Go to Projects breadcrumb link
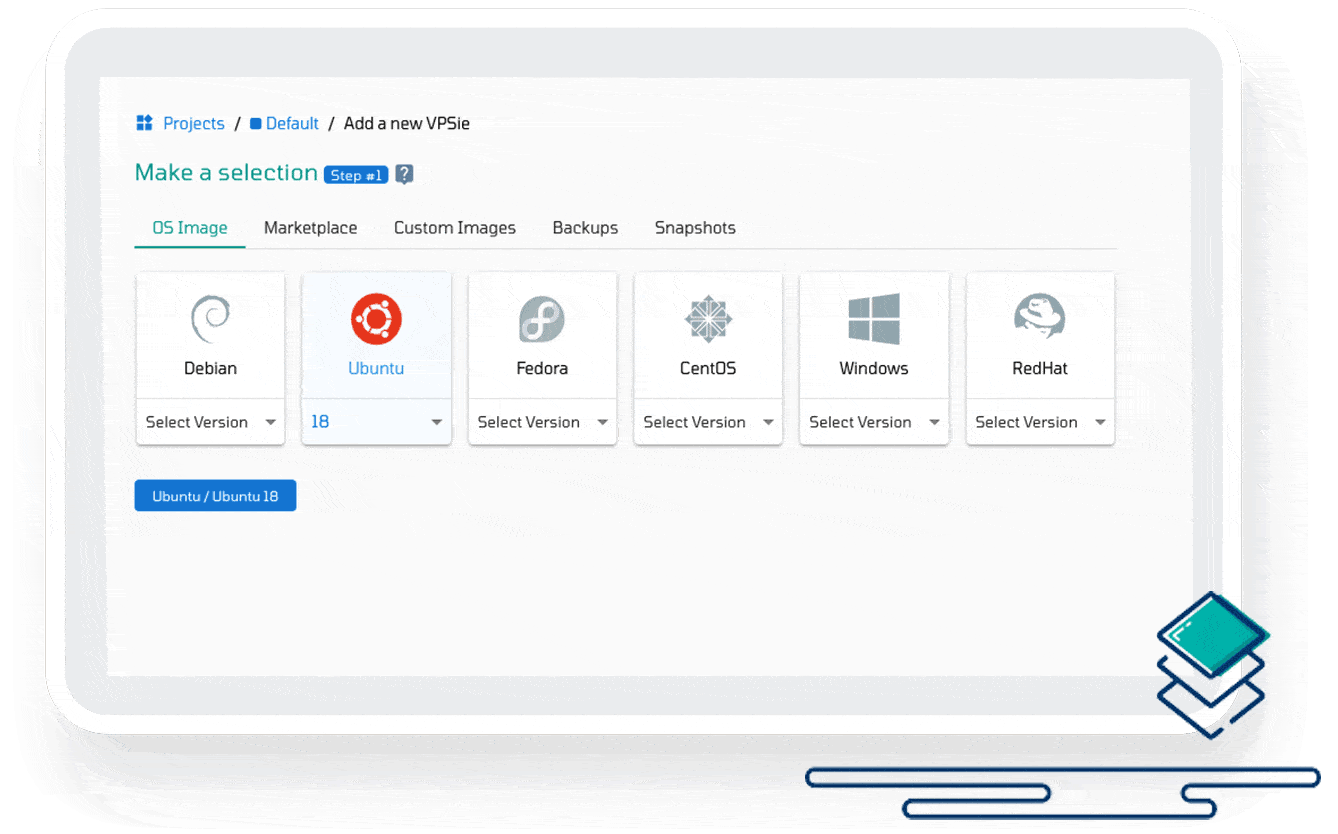The image size is (1338, 834). (194, 124)
